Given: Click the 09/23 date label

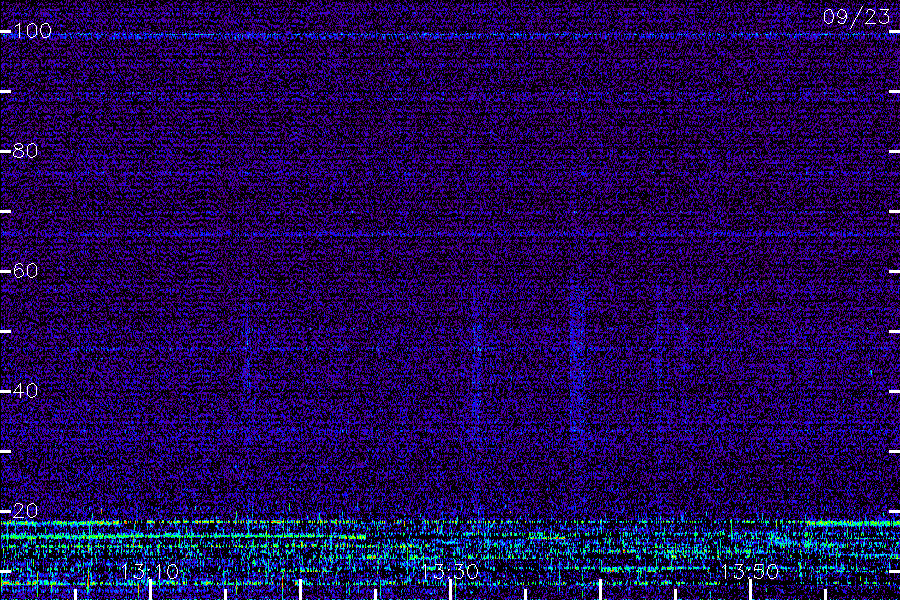Looking at the screenshot, I should tap(856, 17).
